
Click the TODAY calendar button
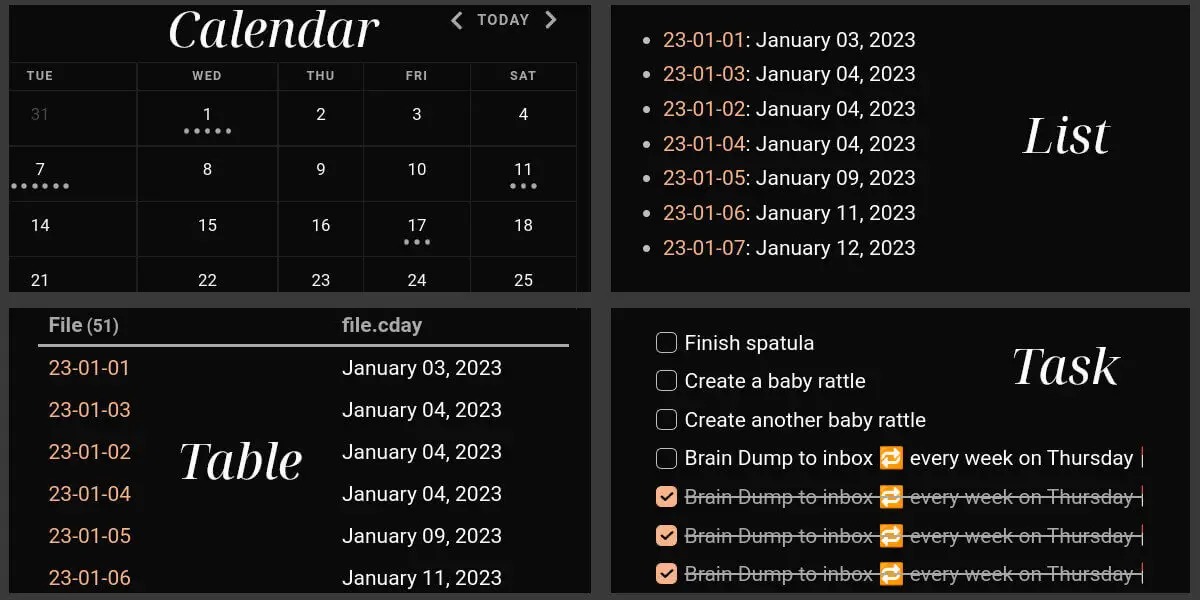[503, 20]
